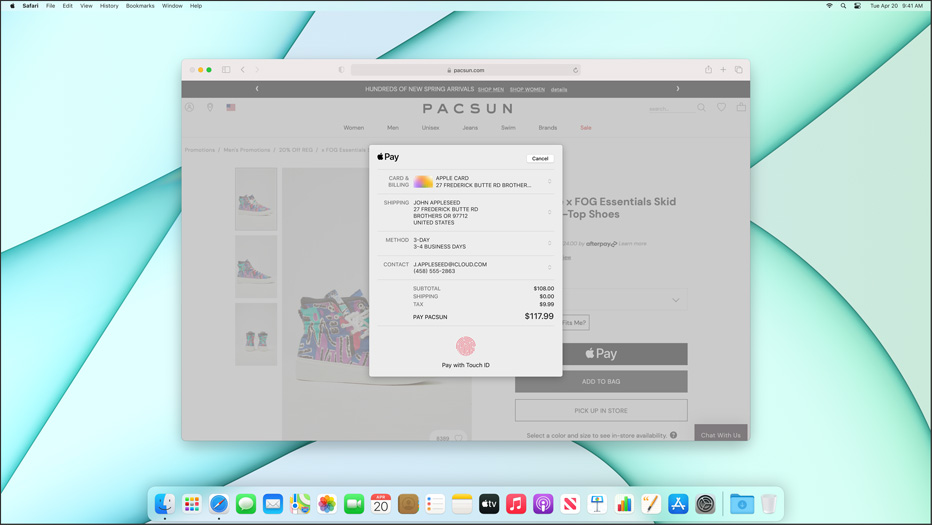Open the Trash in the Dock
Image resolution: width=932 pixels, height=525 pixels.
pos(769,504)
